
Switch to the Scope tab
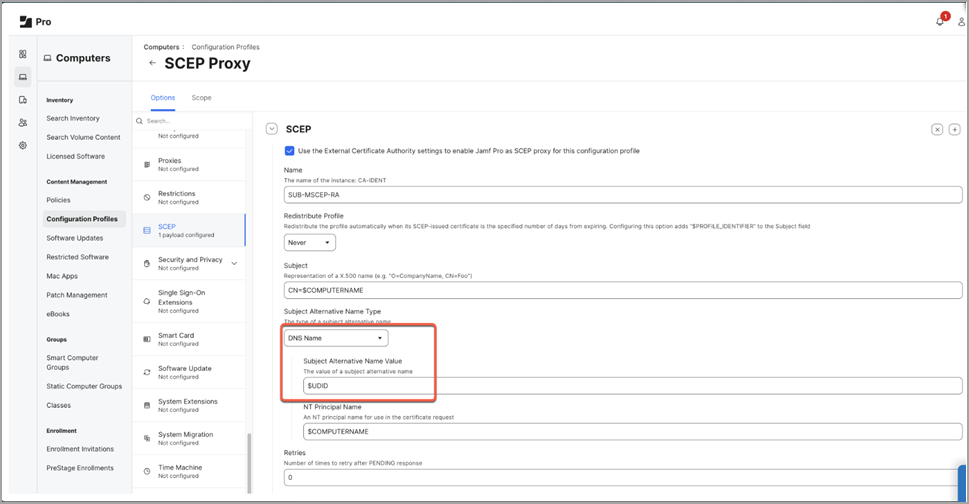(201, 98)
